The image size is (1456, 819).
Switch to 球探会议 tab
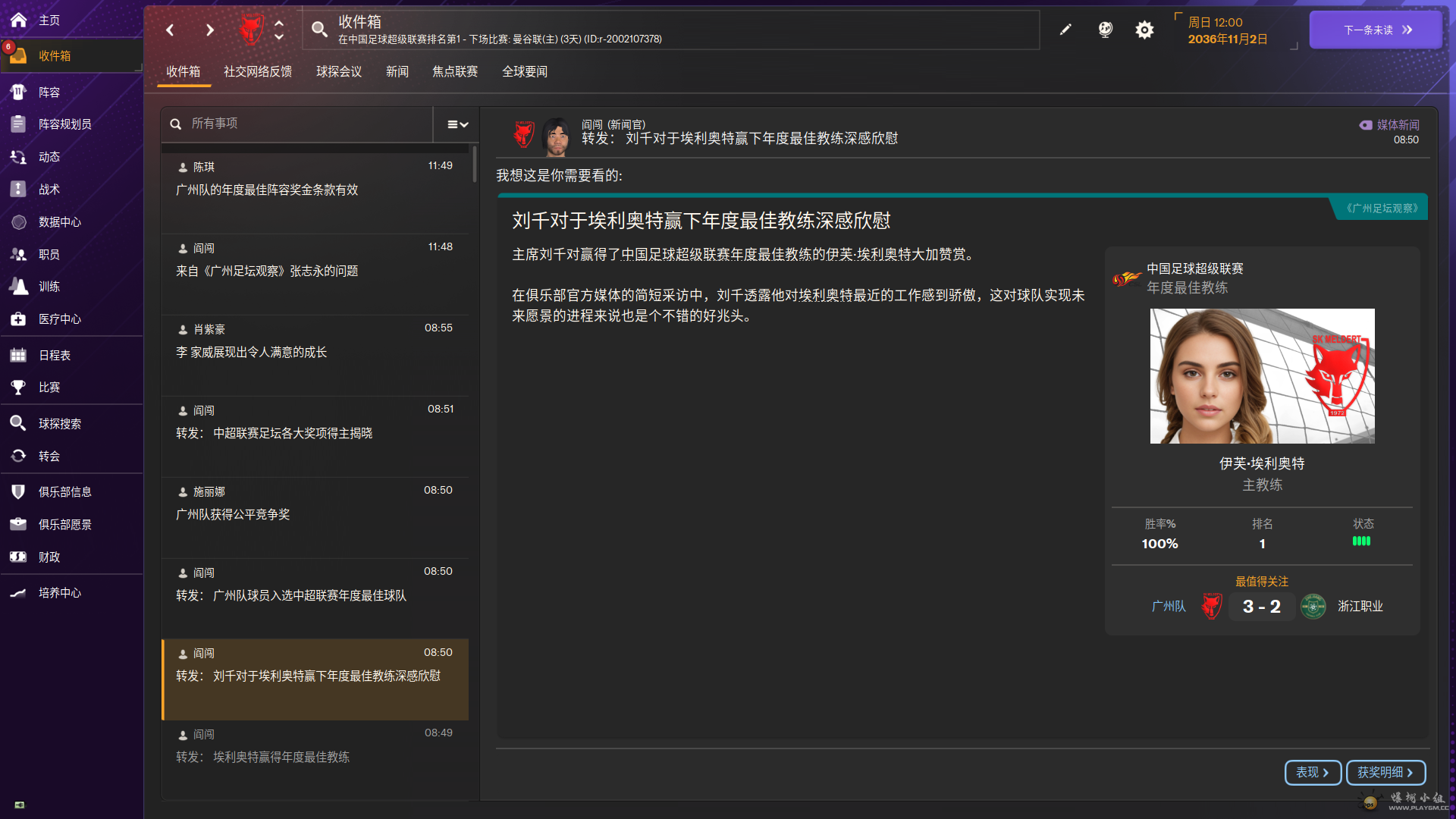(x=338, y=72)
